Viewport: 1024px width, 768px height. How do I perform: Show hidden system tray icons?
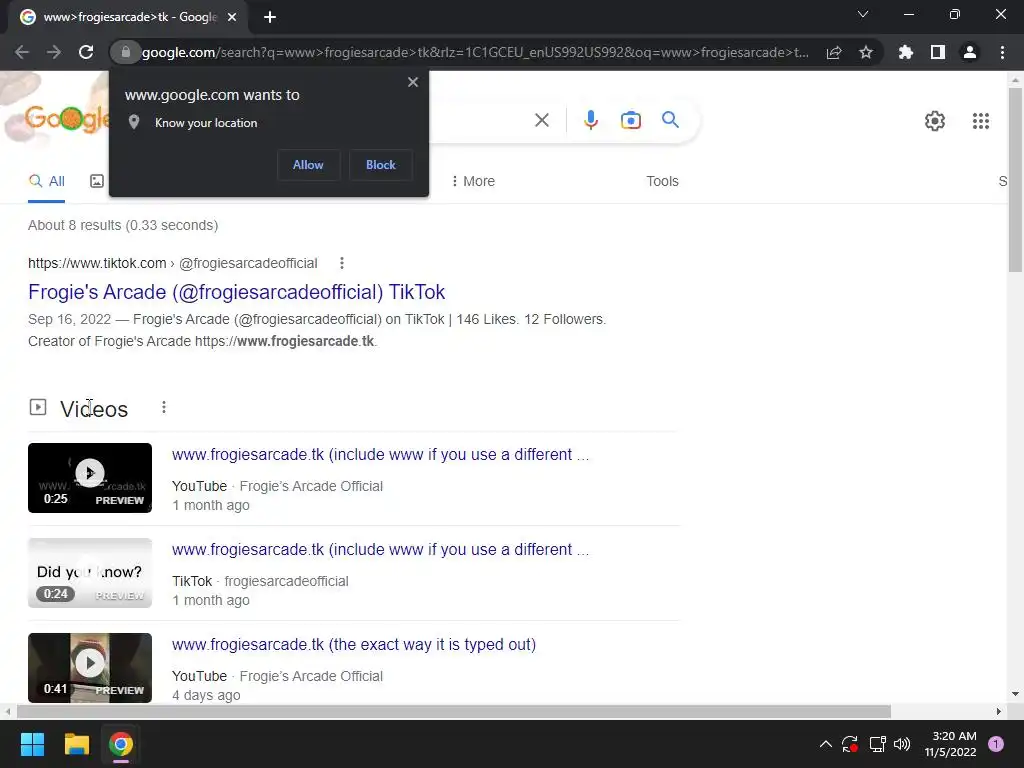825,744
